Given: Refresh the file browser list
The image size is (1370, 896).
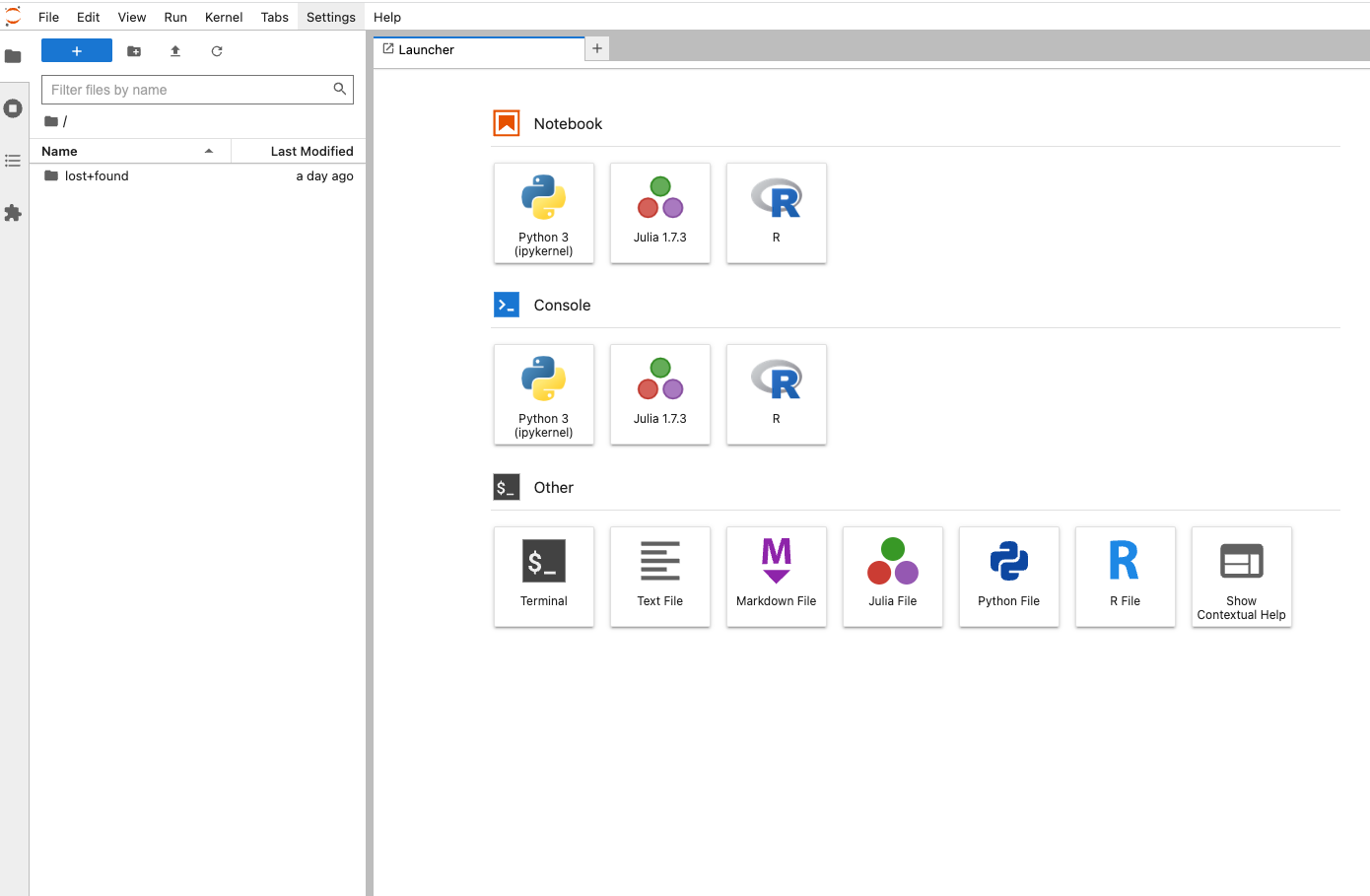Looking at the screenshot, I should click(217, 51).
